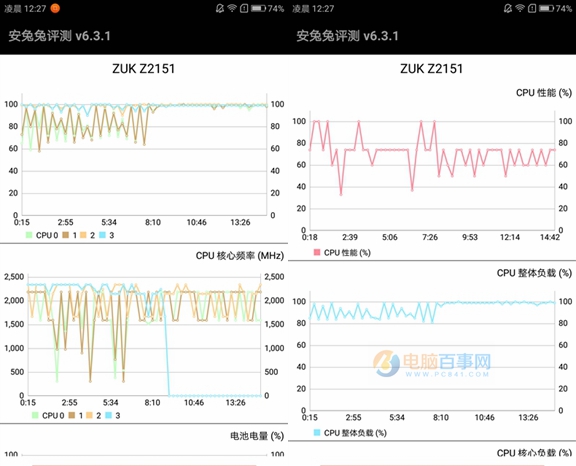Screen dimensions: 576x466
Task: Tap the ZUK Z2151 heading in right screenshot
Action: [432, 69]
